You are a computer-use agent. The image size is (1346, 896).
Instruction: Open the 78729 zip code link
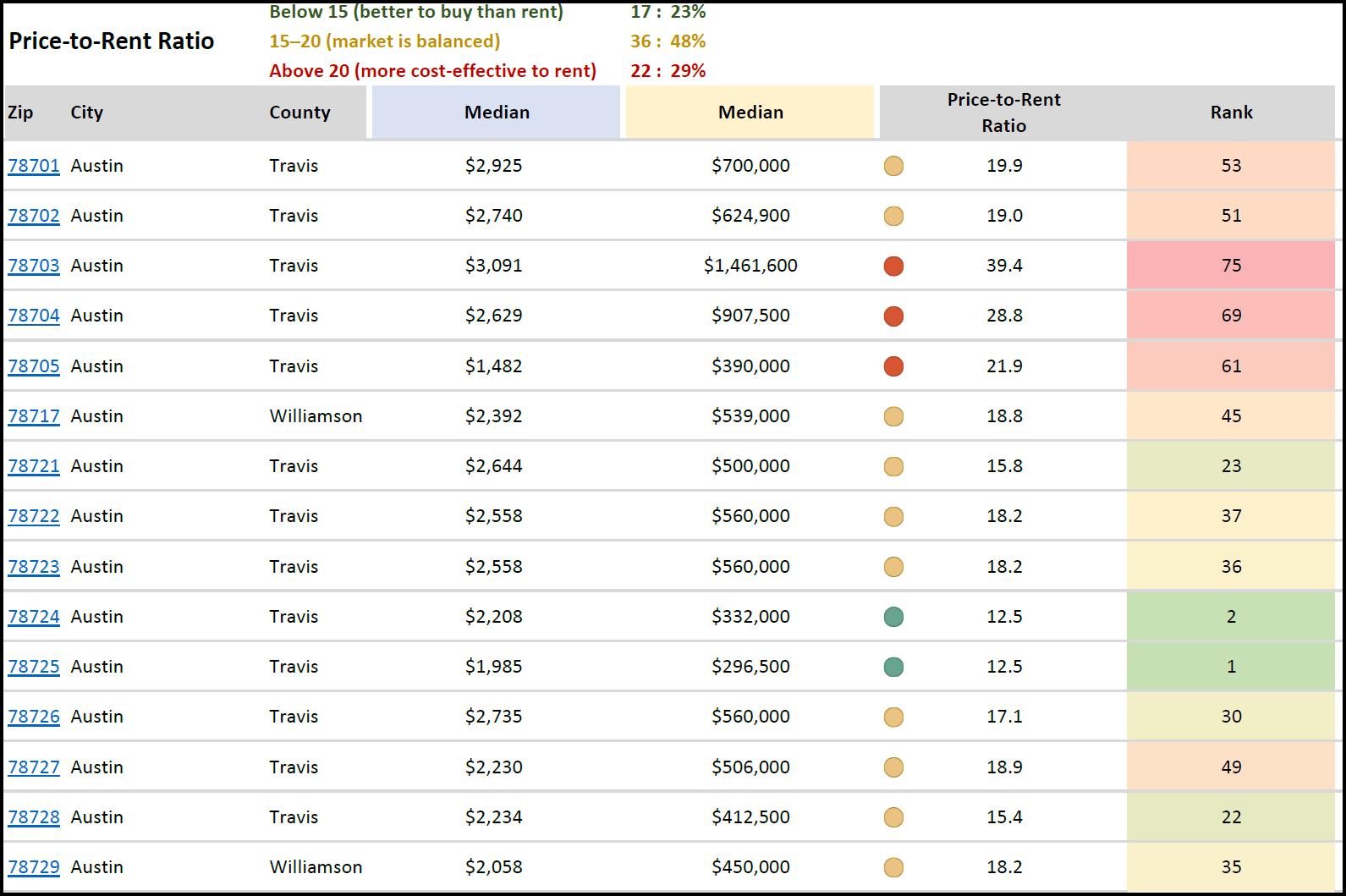34,867
